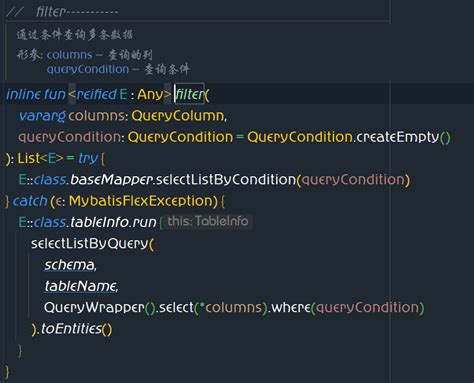Click the selectListByCondition method call
Viewport: 474px width, 383px height.
pos(226,180)
